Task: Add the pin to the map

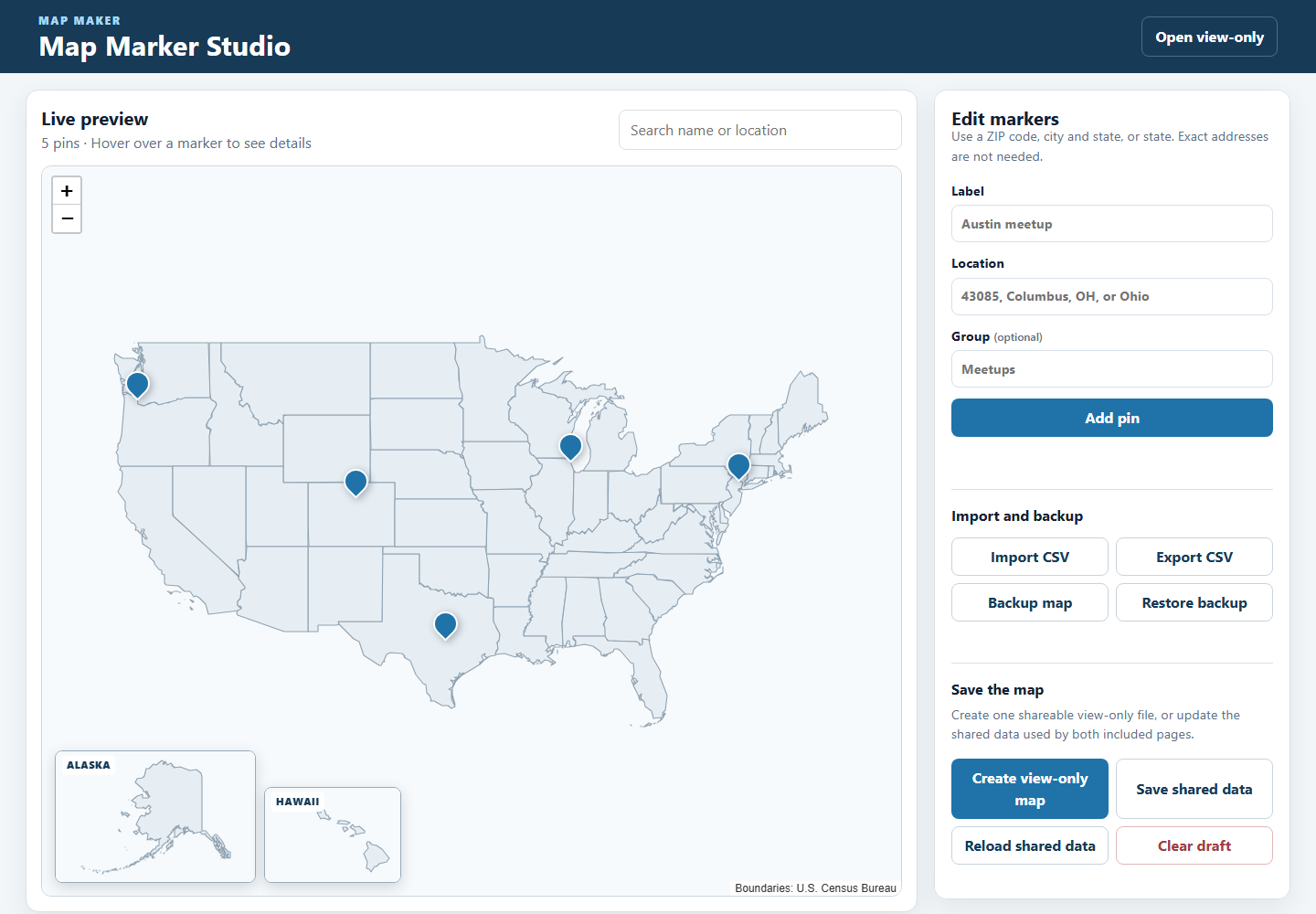Action: click(1112, 418)
